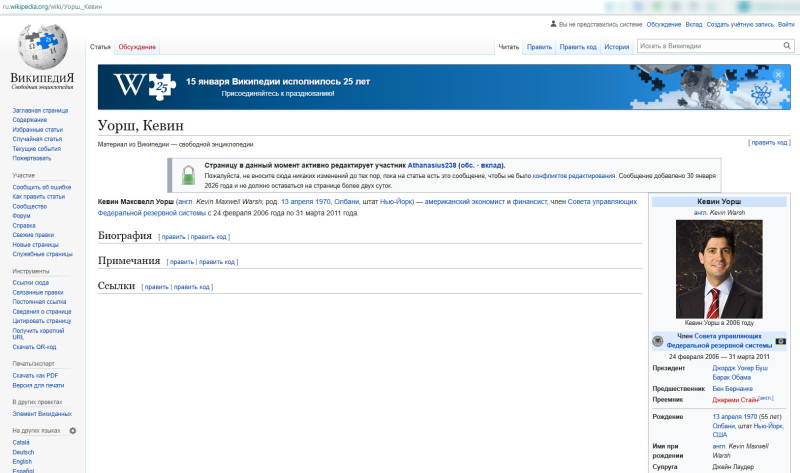800x473 pixels.
Task: Close the 25th anniversary banner
Action: pyautogui.click(x=778, y=75)
